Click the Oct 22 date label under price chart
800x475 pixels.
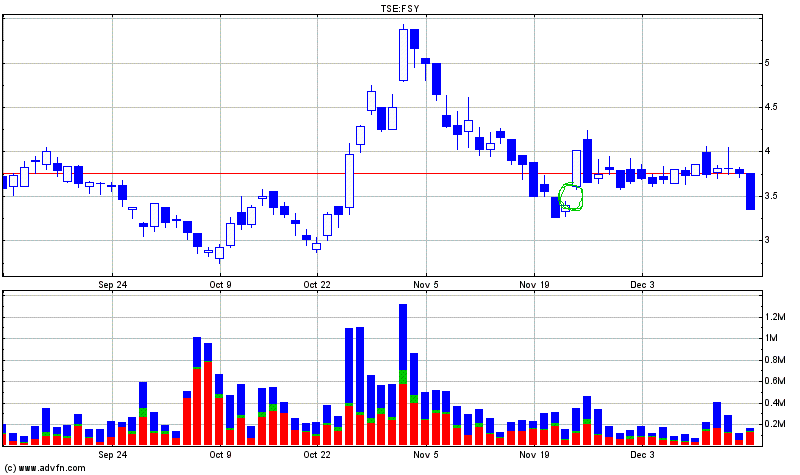tap(317, 285)
